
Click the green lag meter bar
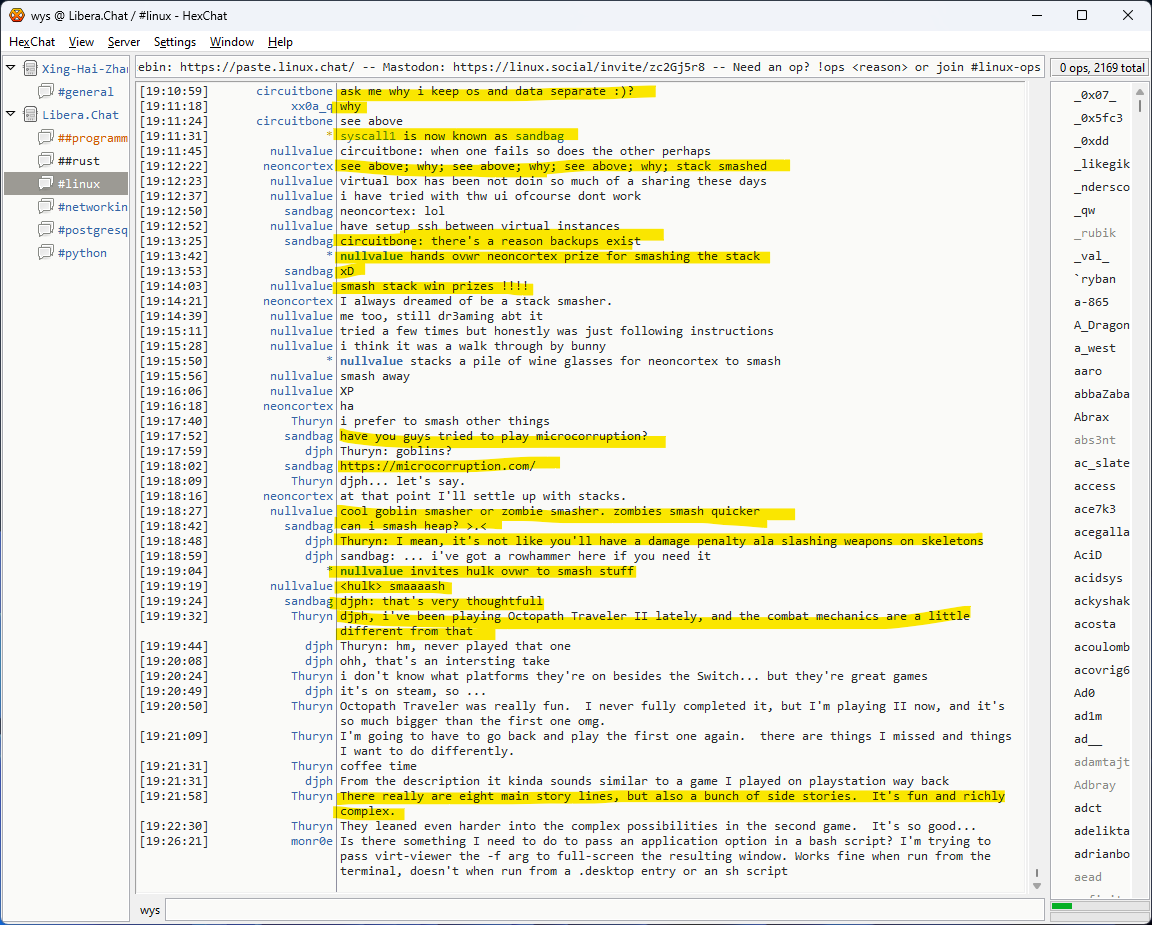tap(1062, 906)
